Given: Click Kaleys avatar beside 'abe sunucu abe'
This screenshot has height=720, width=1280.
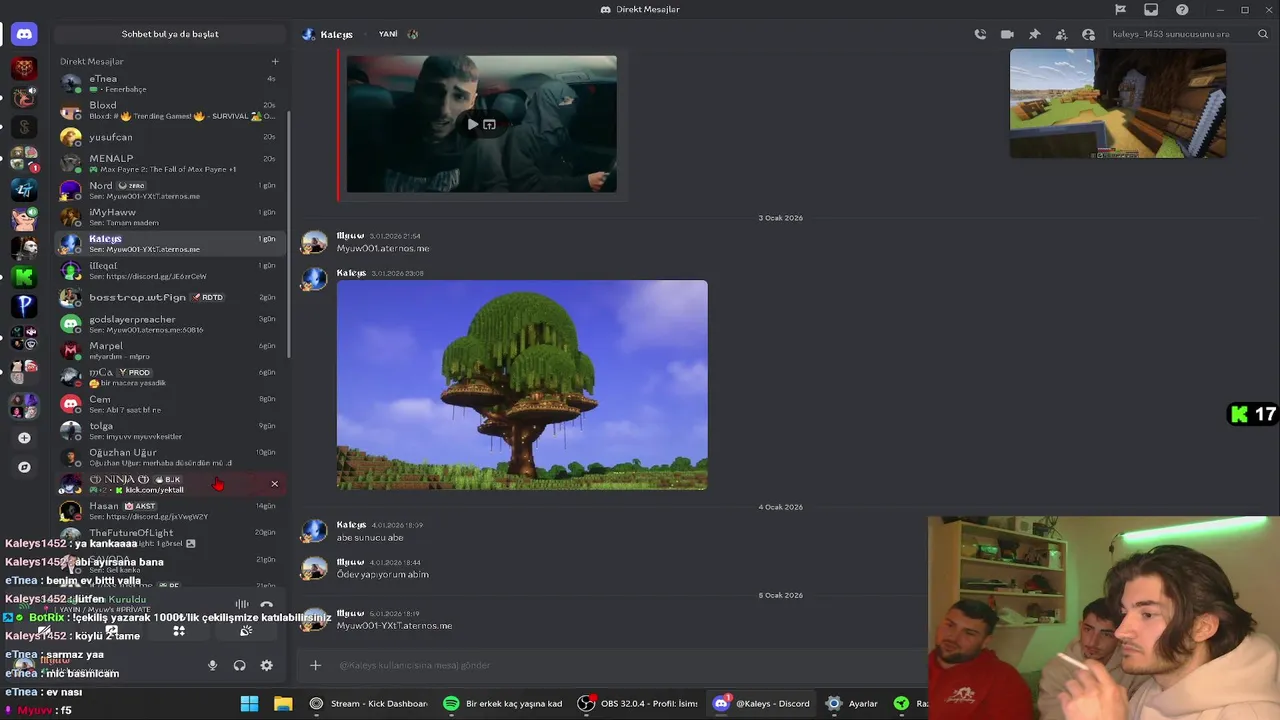Looking at the screenshot, I should click(314, 531).
